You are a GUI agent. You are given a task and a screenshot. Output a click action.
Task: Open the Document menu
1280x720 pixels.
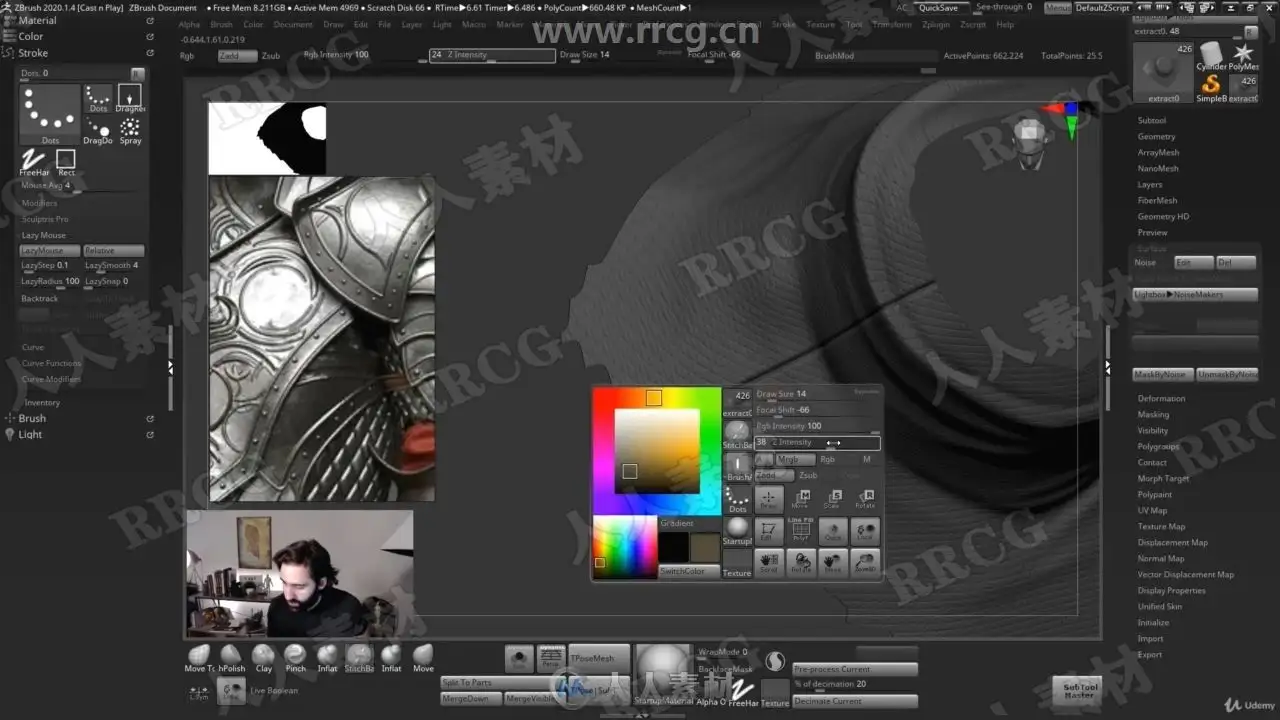(x=293, y=24)
